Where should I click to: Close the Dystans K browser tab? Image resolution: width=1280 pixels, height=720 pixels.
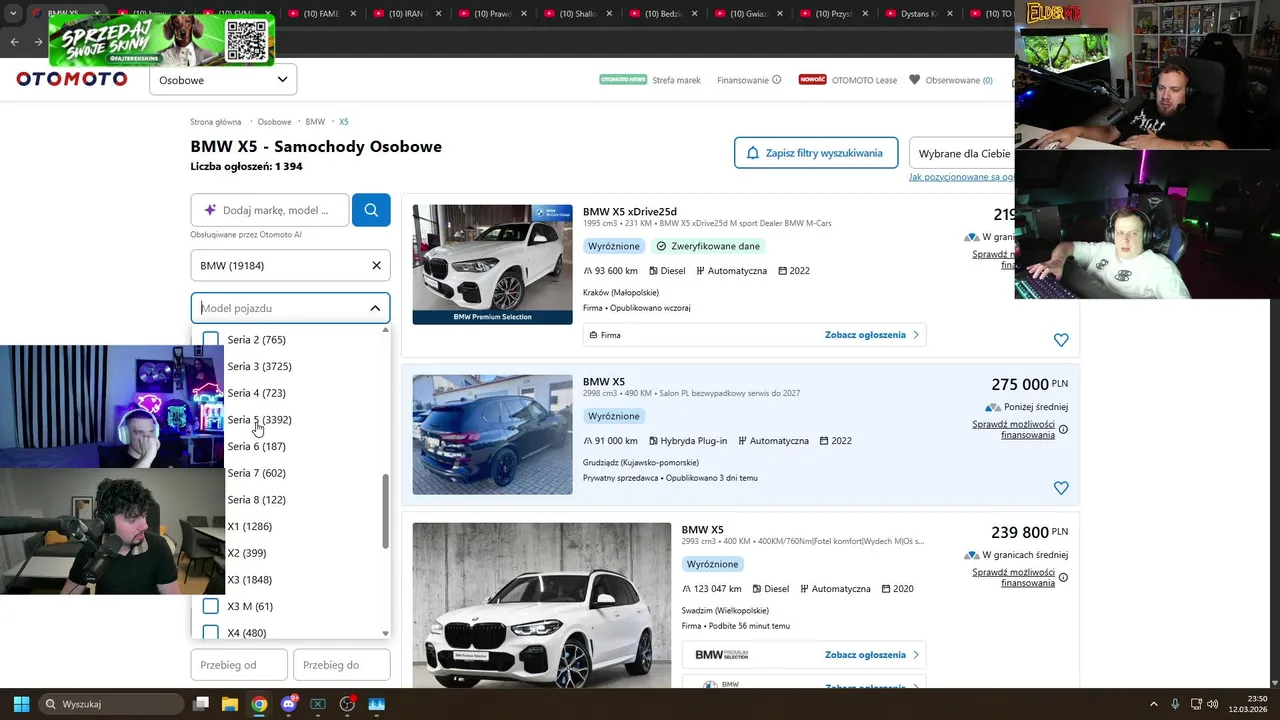pyautogui.click(x=949, y=14)
